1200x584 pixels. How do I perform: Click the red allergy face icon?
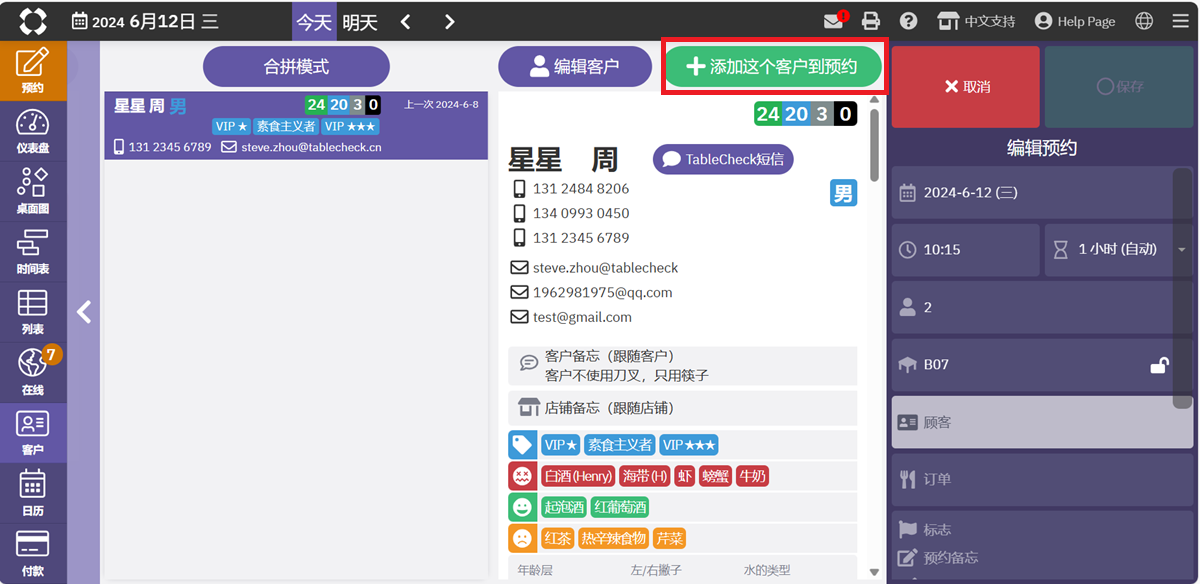click(x=522, y=476)
